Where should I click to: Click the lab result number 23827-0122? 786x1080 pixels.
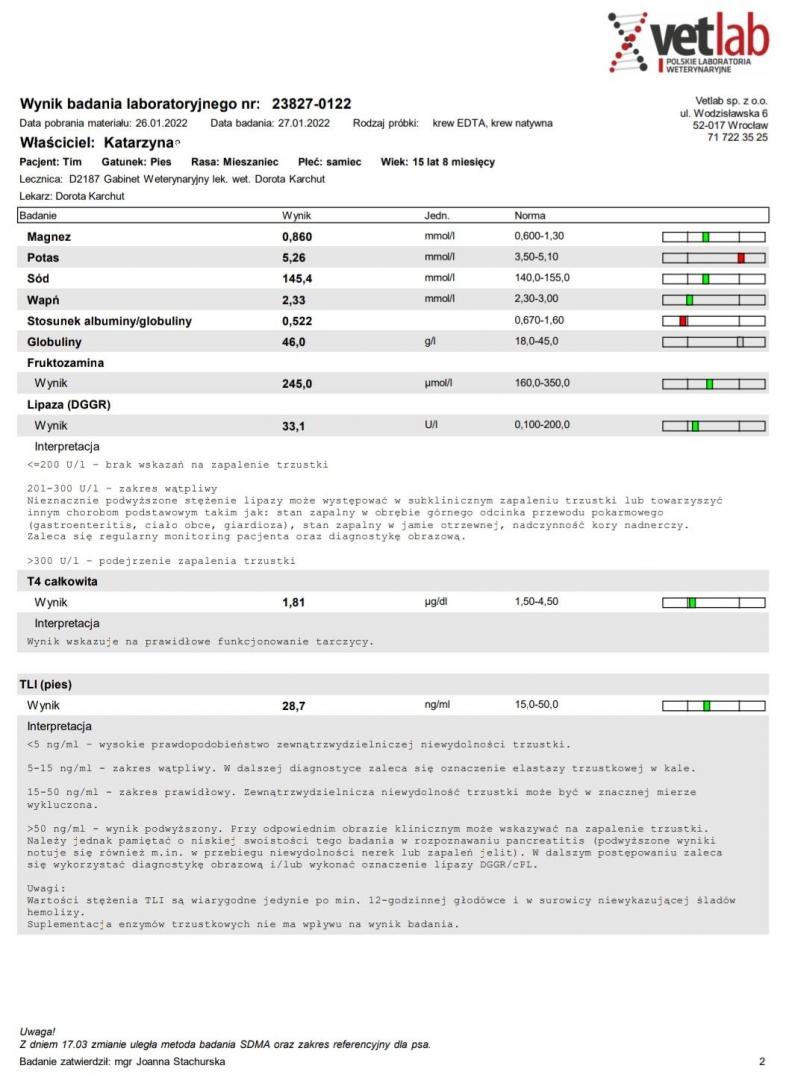pyautogui.click(x=311, y=104)
